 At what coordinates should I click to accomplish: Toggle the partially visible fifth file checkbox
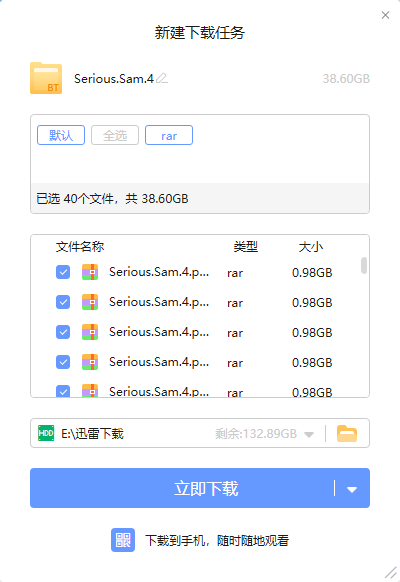63,391
